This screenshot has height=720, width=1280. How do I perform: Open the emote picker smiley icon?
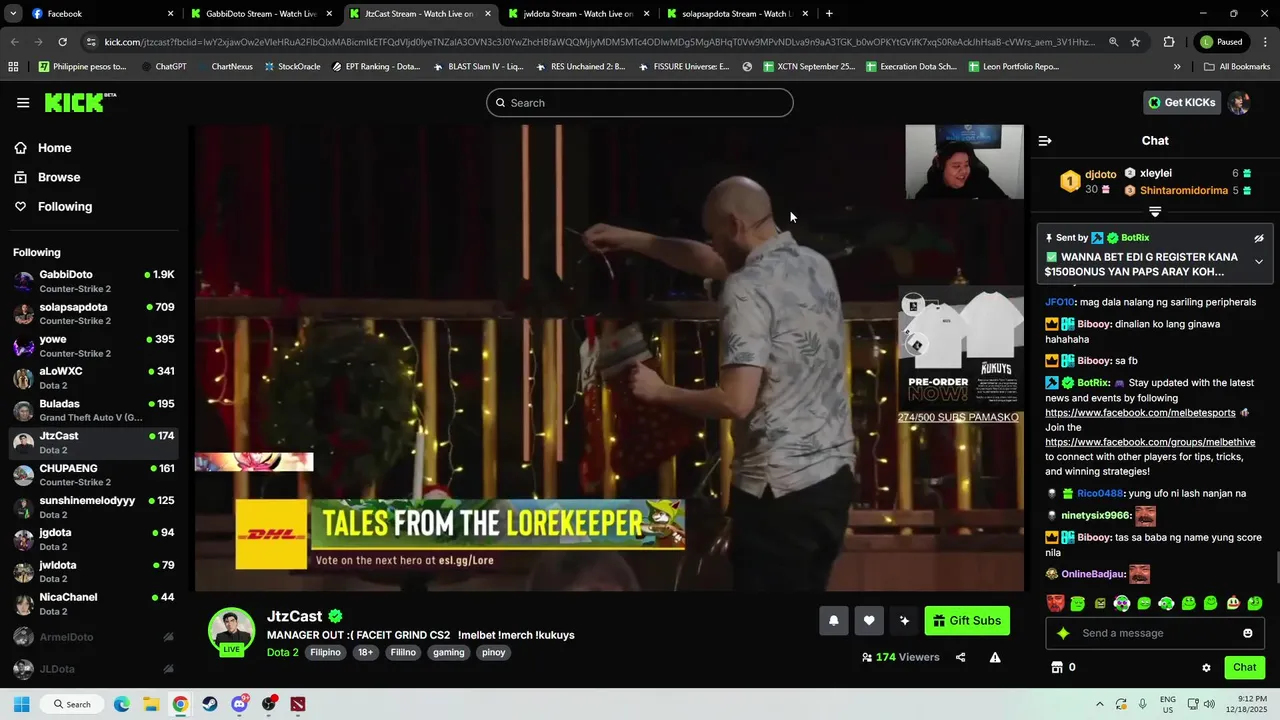tap(1247, 633)
